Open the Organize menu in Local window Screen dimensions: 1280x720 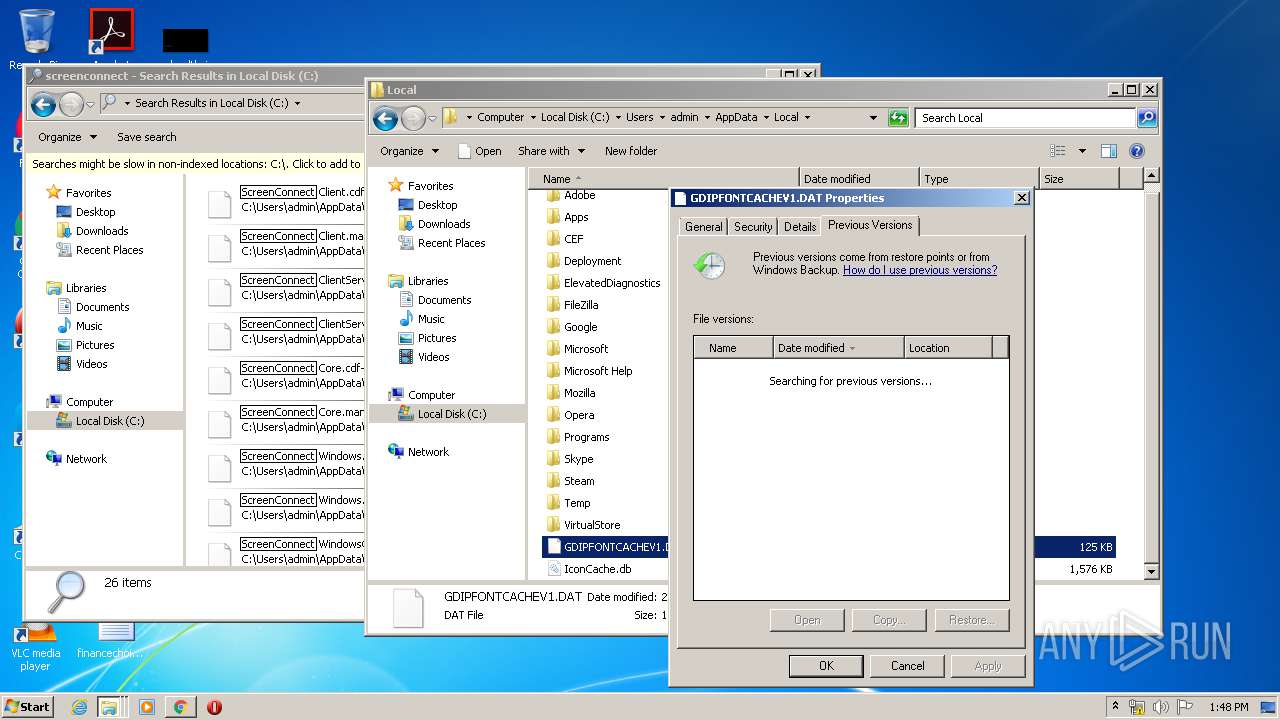click(x=409, y=151)
